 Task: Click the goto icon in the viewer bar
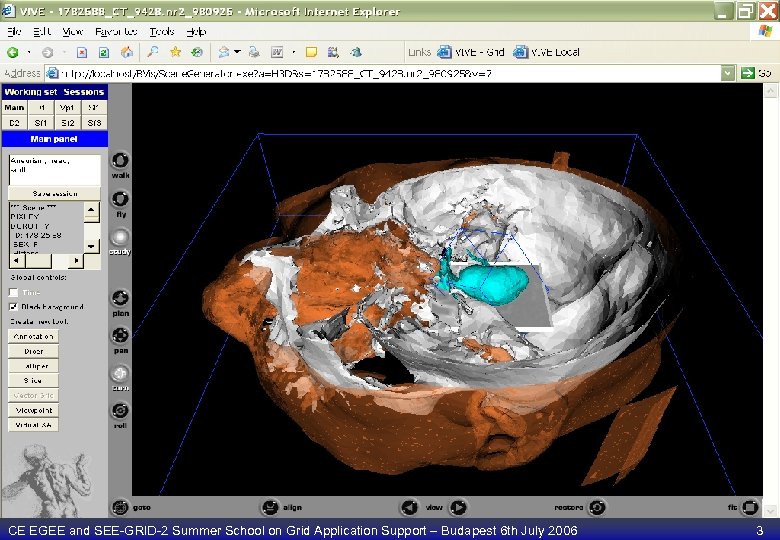point(120,507)
